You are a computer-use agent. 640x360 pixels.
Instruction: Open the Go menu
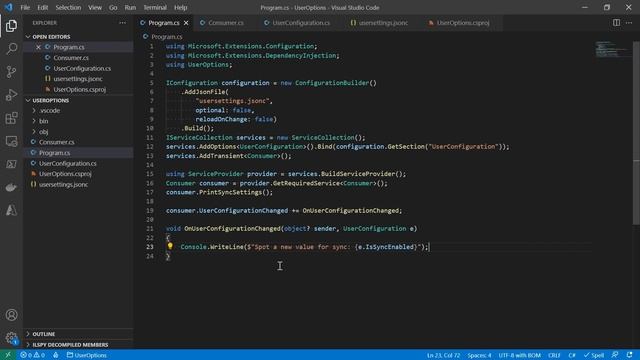click(x=113, y=7)
